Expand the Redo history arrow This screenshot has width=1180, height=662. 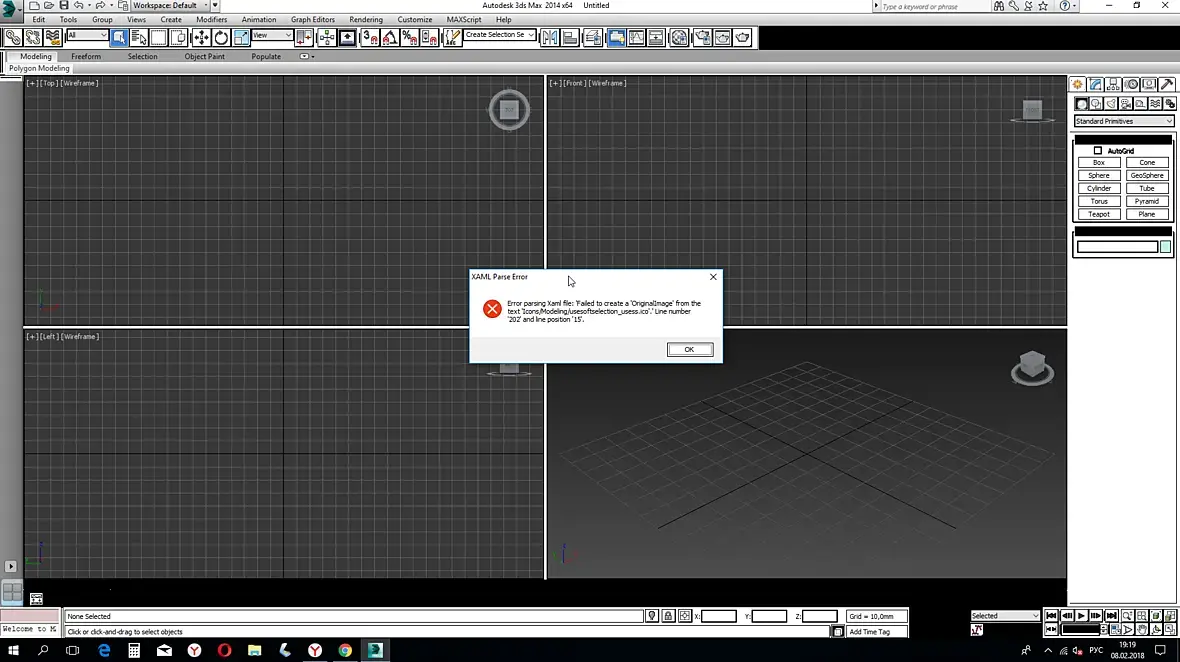[111, 5]
